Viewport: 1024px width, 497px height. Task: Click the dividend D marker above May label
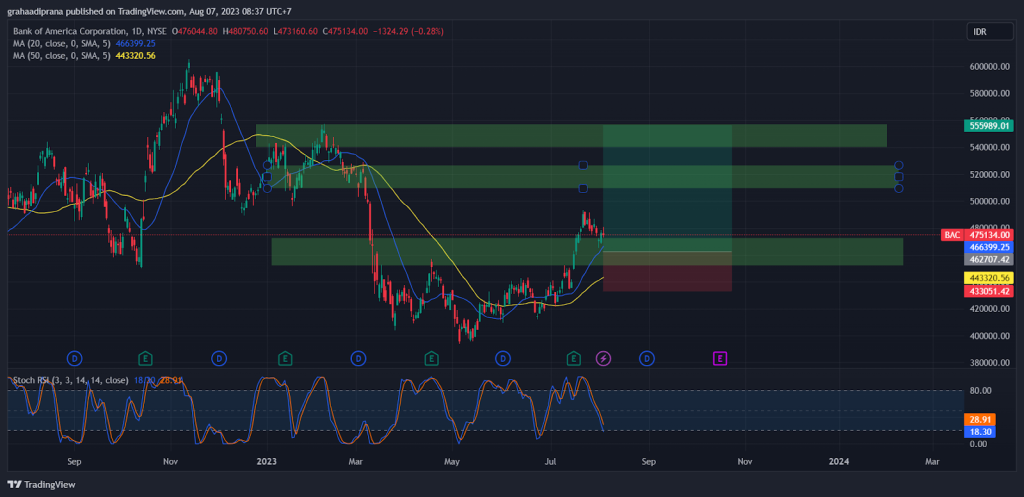click(502, 358)
